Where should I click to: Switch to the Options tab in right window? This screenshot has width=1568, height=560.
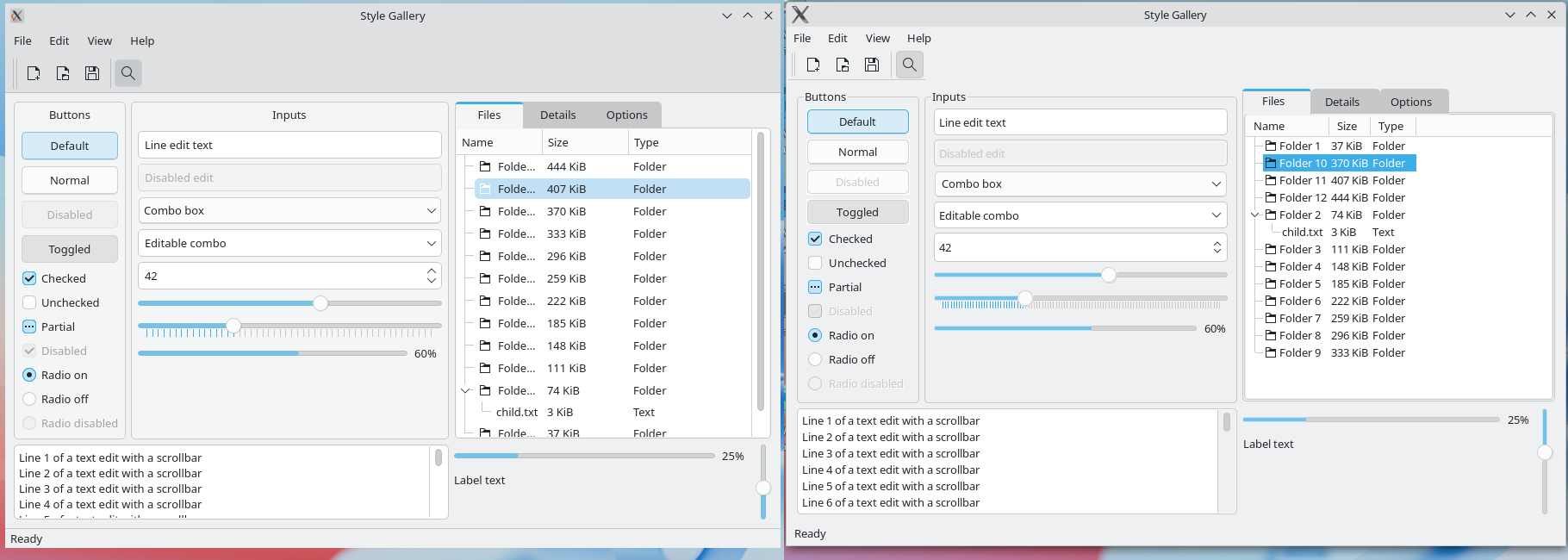pyautogui.click(x=1411, y=102)
